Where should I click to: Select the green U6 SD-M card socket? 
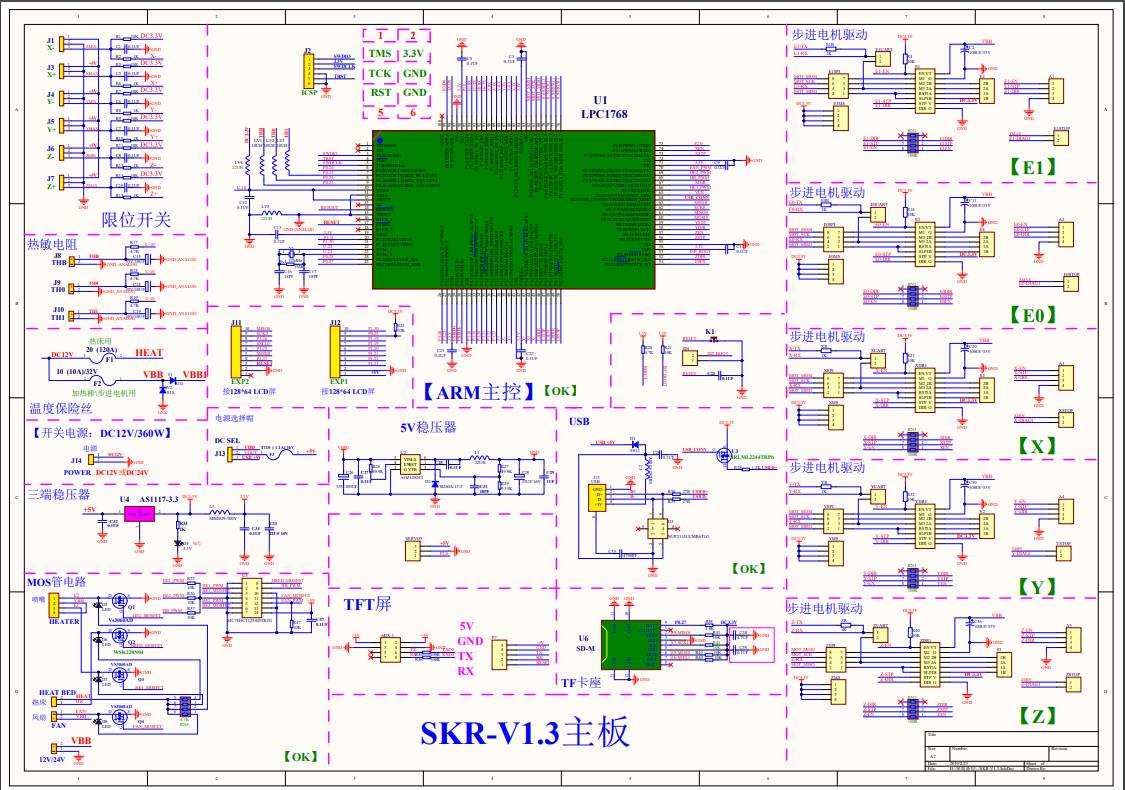click(631, 645)
